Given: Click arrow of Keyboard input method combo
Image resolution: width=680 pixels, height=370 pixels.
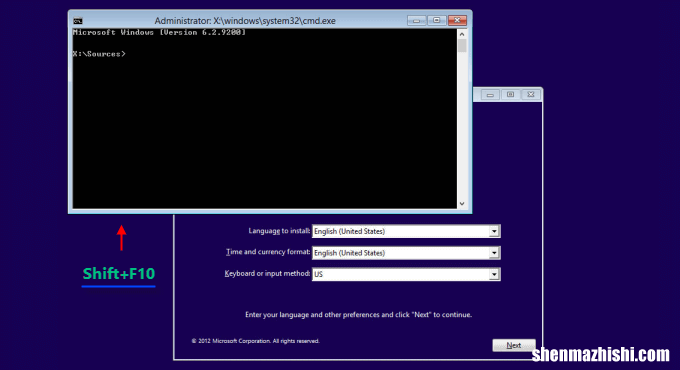Looking at the screenshot, I should (494, 274).
